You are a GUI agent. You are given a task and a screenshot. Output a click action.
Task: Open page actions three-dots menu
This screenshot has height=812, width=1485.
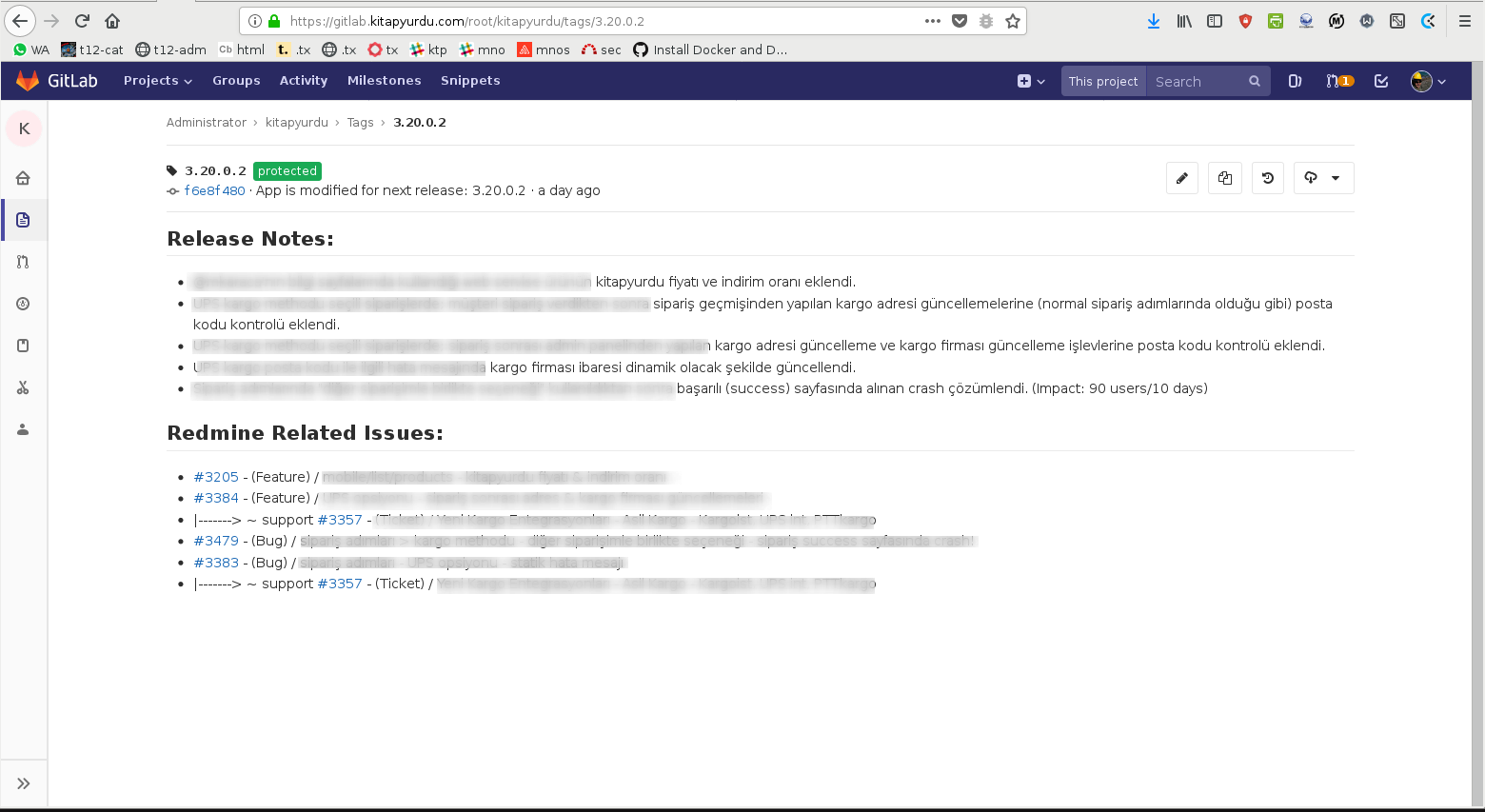pyautogui.click(x=933, y=21)
